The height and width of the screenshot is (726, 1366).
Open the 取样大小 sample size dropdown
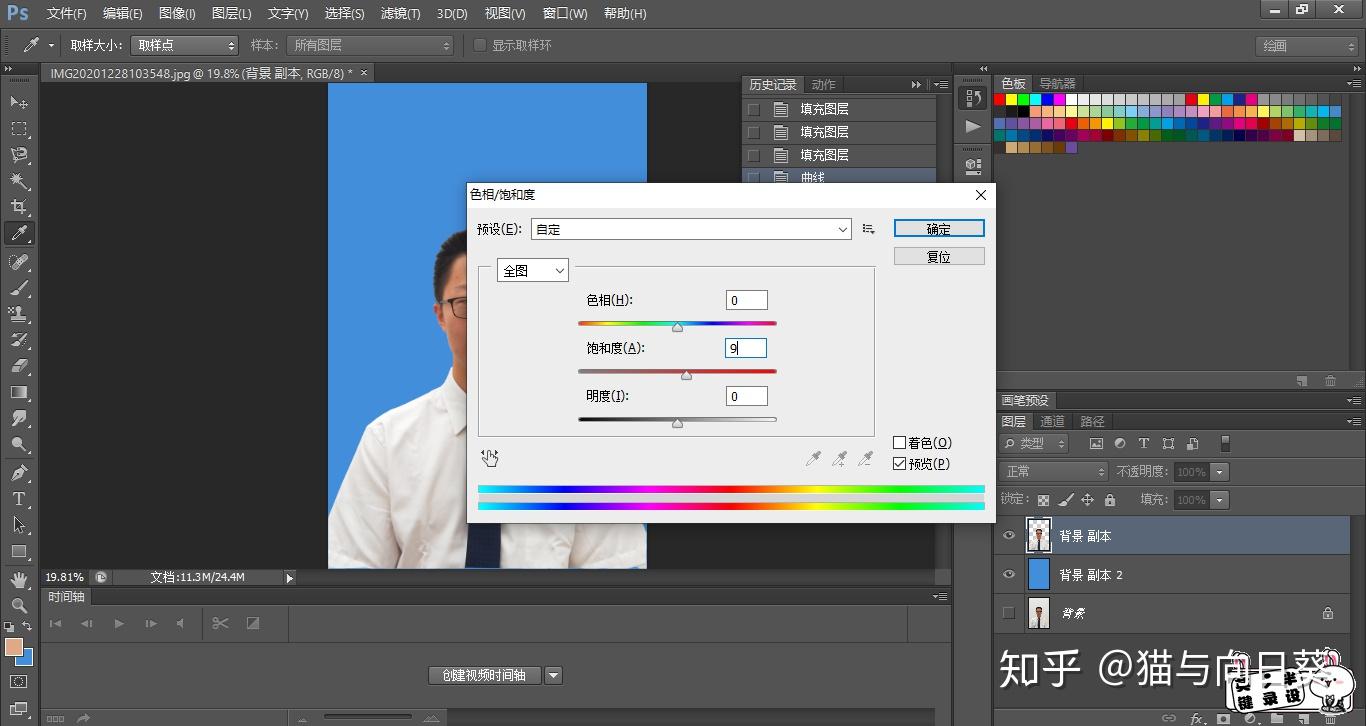(x=185, y=45)
